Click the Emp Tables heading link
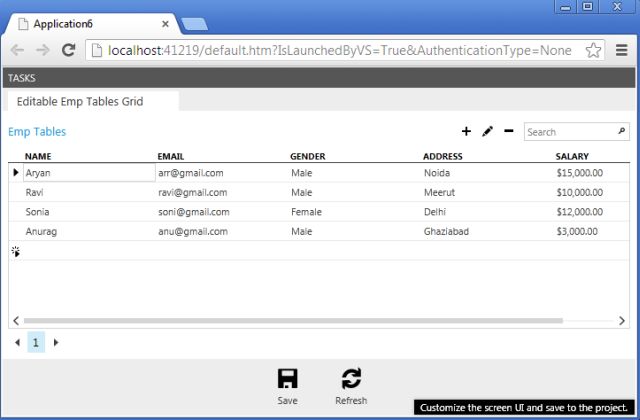The height and width of the screenshot is (420, 640). (37, 131)
